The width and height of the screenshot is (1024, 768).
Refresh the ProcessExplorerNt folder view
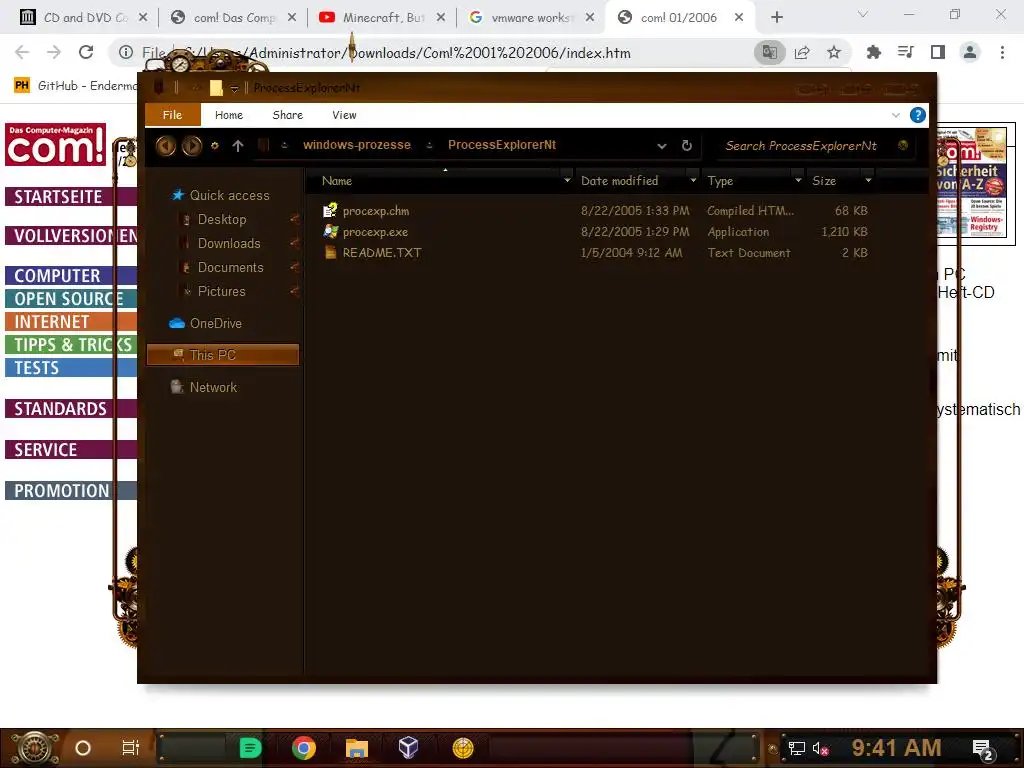[x=686, y=145]
